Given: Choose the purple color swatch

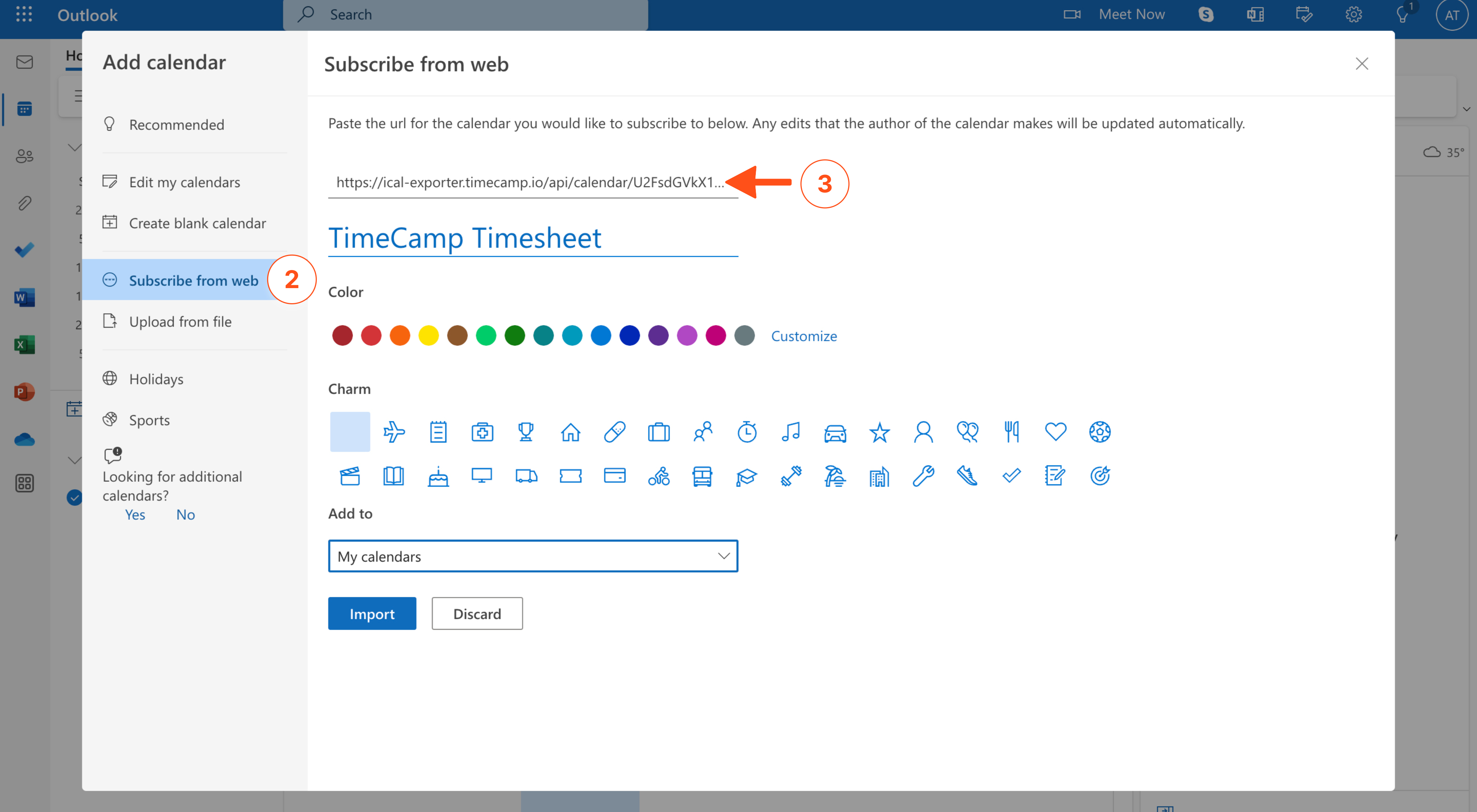Looking at the screenshot, I should coord(658,336).
